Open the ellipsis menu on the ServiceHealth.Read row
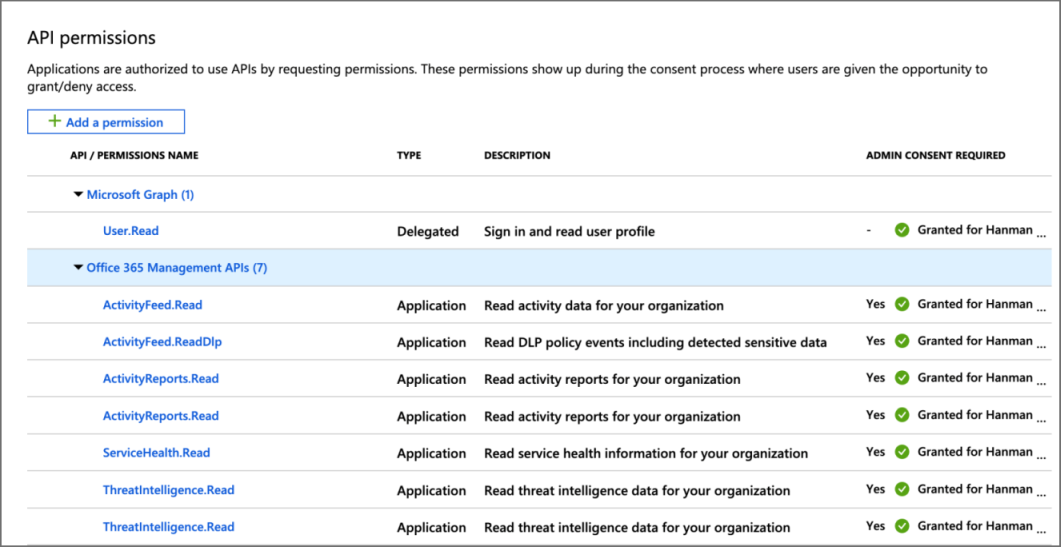This screenshot has width=1061, height=547. (x=1042, y=454)
